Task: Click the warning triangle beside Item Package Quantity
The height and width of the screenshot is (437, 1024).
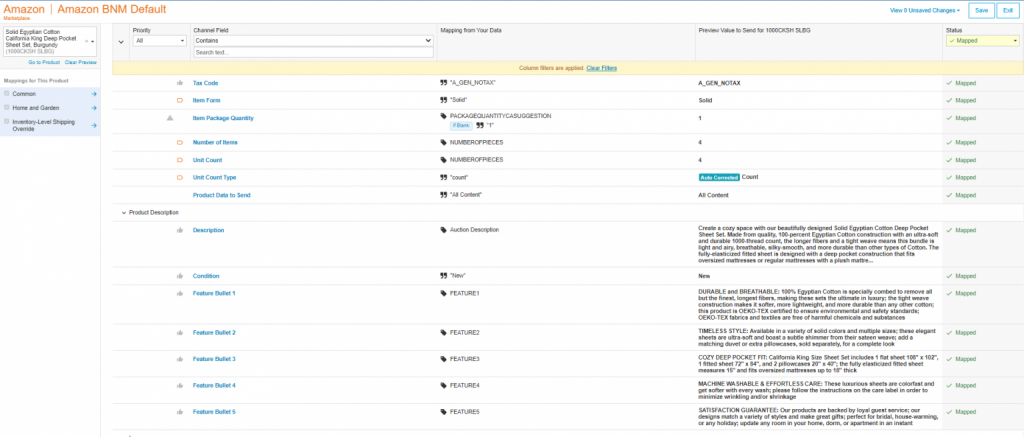Action: pyautogui.click(x=170, y=118)
